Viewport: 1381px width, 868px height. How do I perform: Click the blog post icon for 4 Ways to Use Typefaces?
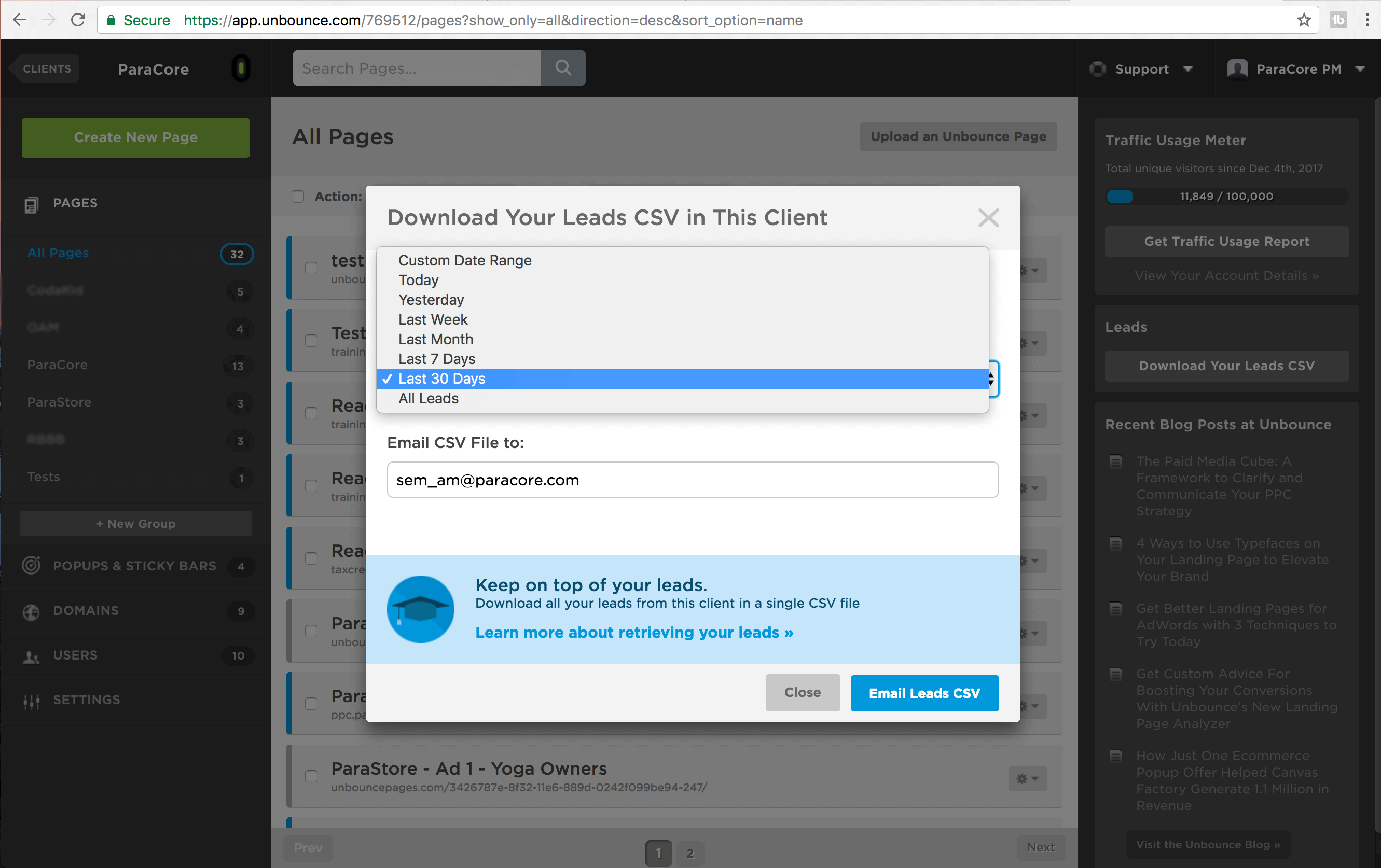point(1116,543)
